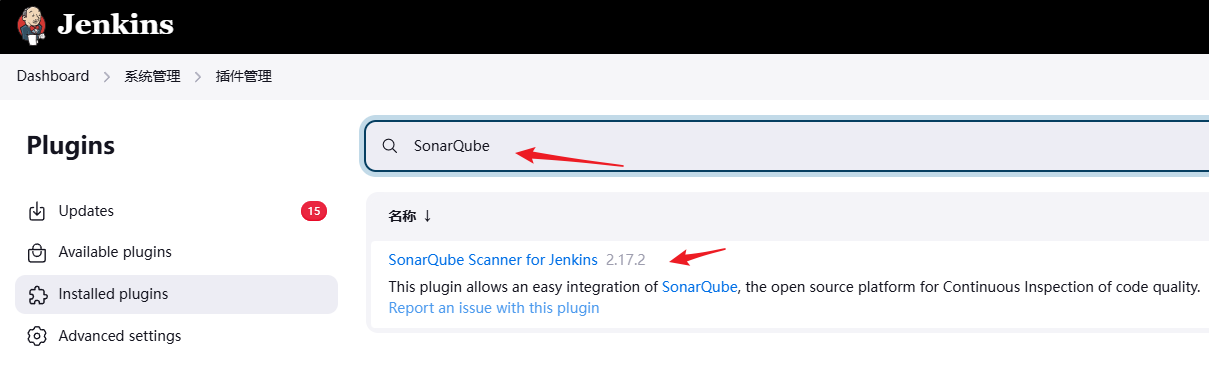Screen dimensions: 1209x374
Task: Follow the SonarQube link in plugin description
Action: (x=699, y=287)
